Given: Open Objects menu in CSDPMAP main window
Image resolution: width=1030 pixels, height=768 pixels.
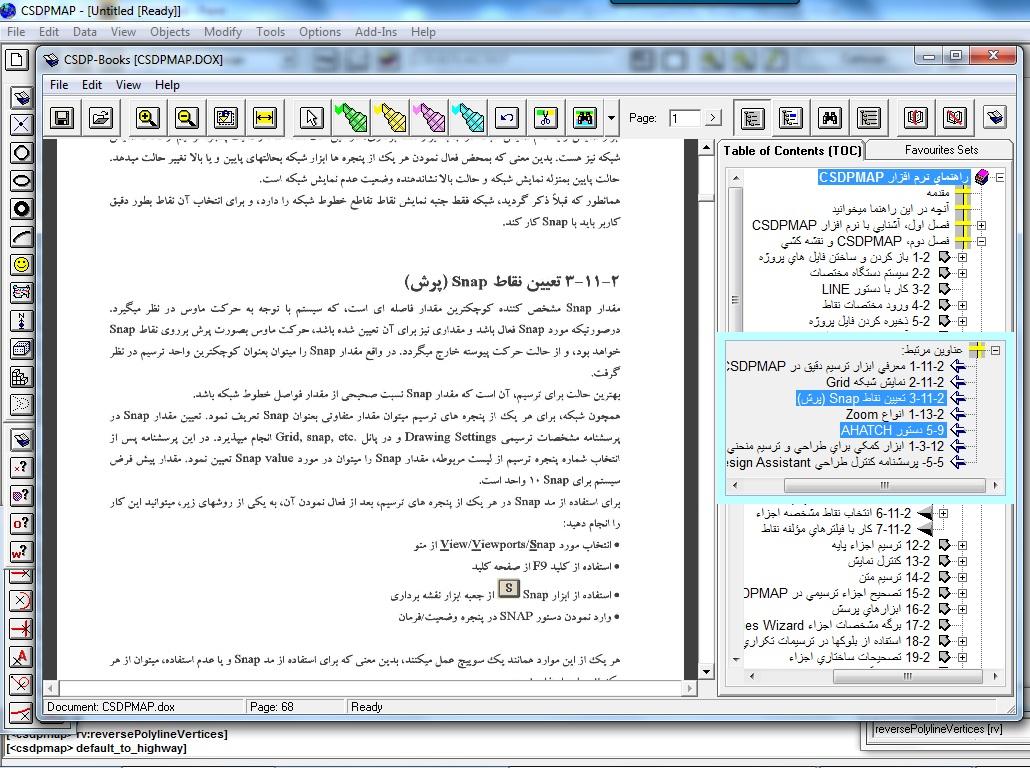Looking at the screenshot, I should click(169, 32).
